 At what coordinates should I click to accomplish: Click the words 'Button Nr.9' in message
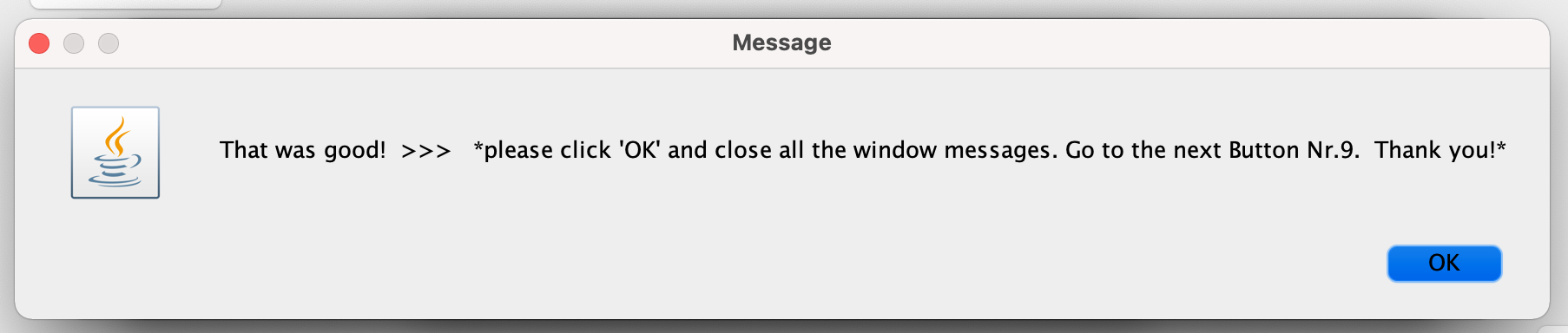click(x=1293, y=150)
